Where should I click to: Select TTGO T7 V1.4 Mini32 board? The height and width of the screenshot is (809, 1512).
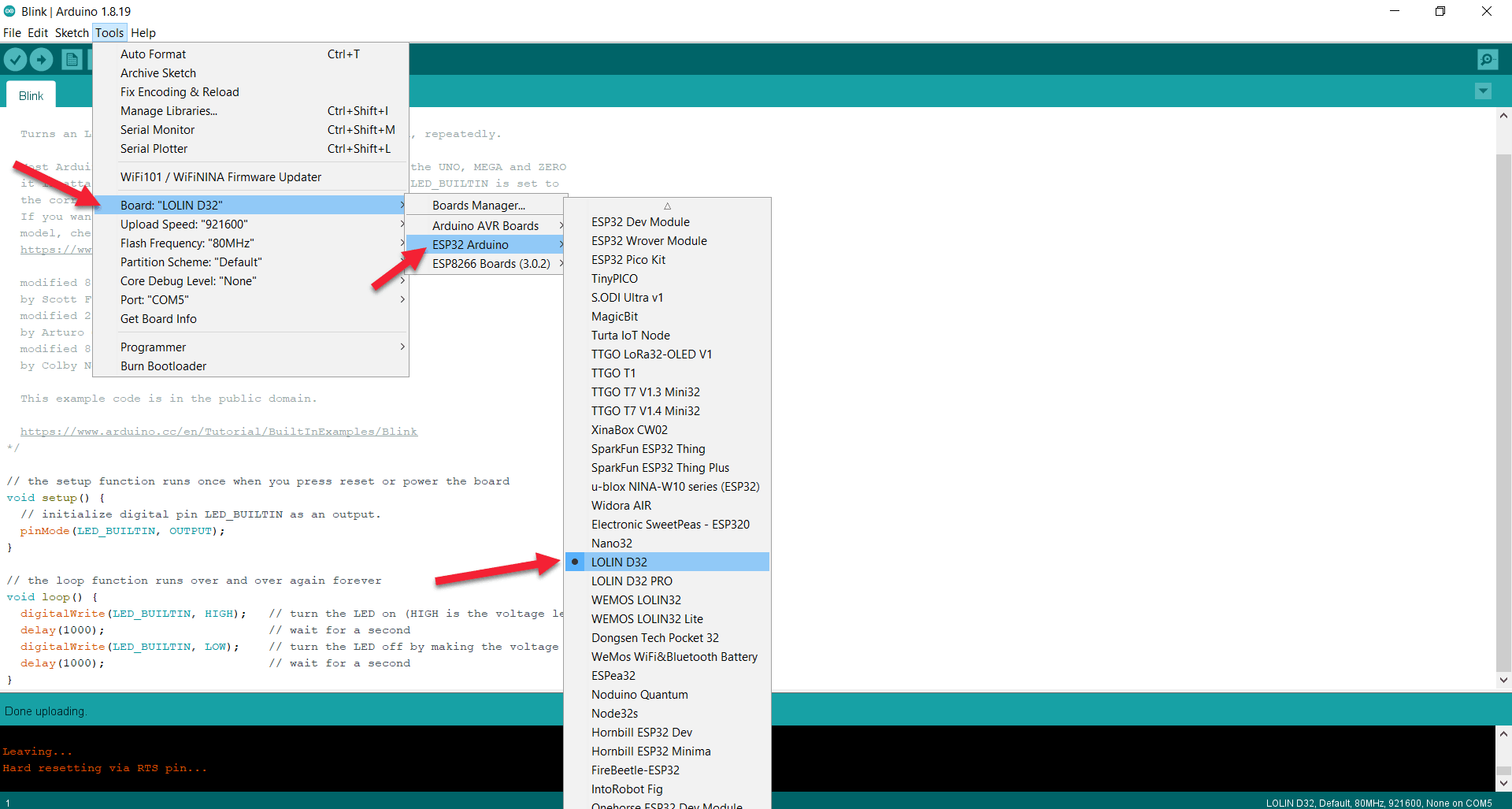(667, 411)
